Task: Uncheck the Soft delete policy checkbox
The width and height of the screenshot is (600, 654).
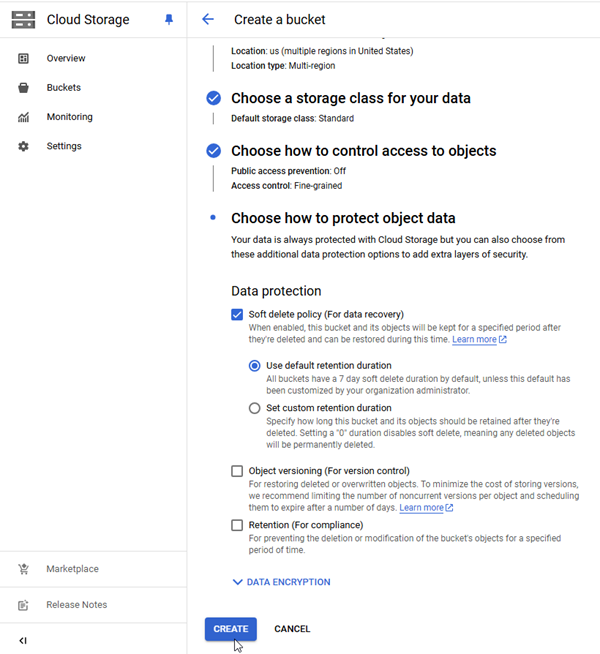Action: click(237, 314)
